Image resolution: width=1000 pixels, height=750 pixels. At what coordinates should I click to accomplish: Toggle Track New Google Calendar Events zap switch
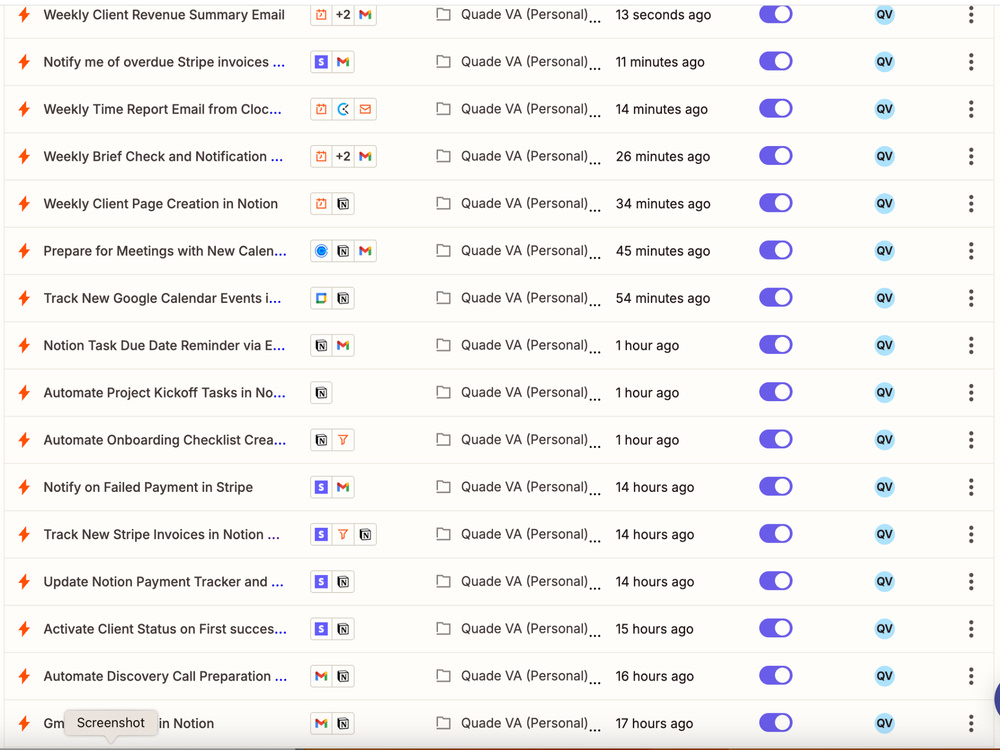pos(776,297)
